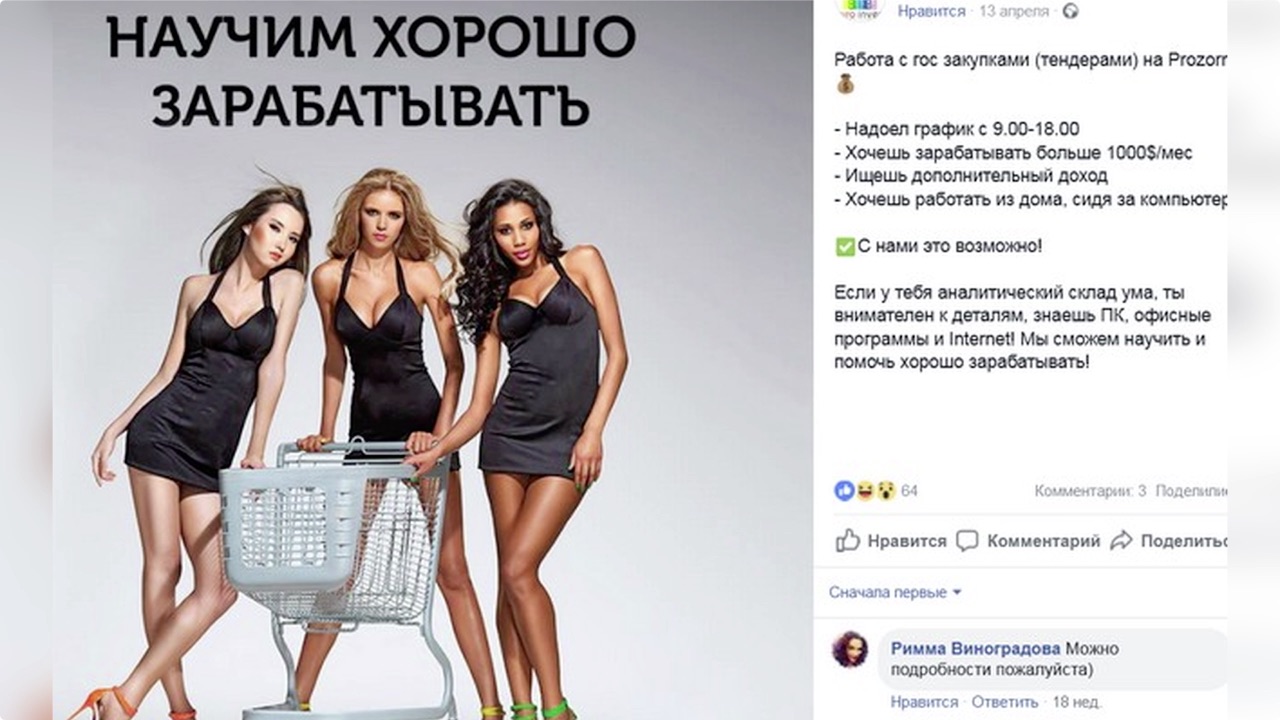
Task: Click the Нравится link beside the page name
Action: (x=931, y=12)
